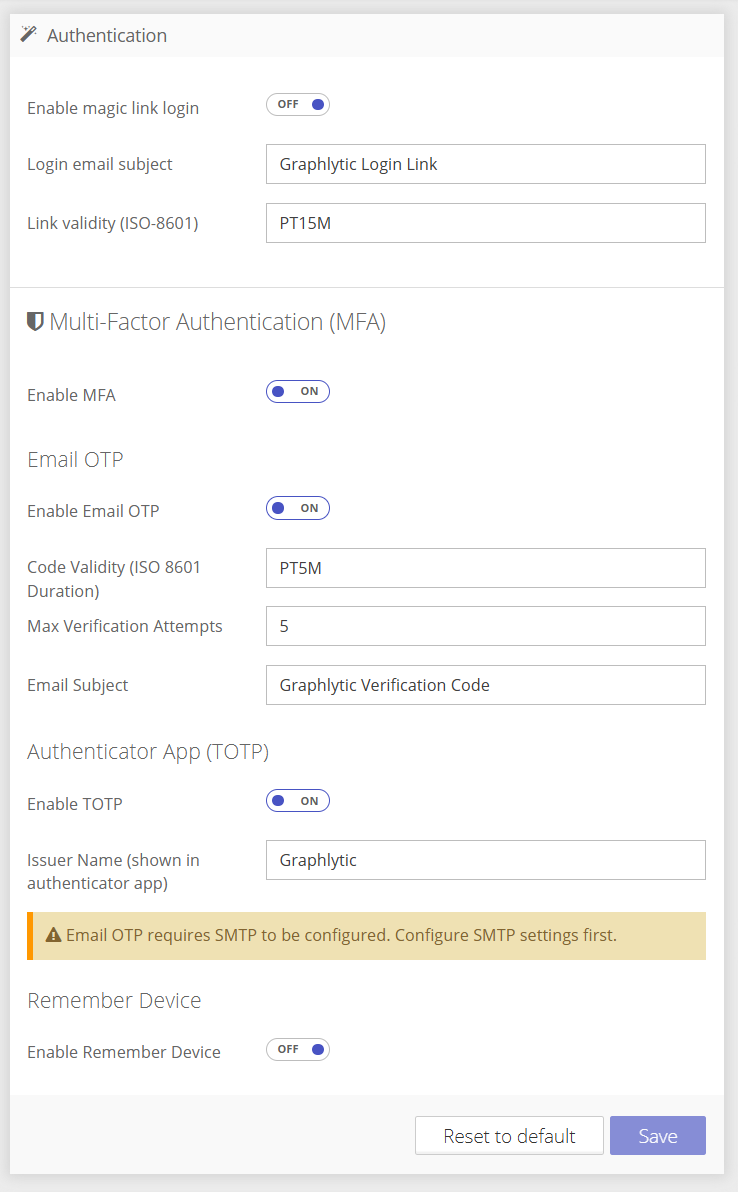The width and height of the screenshot is (738, 1192).
Task: Click the warning triangle icon in SMTP alert
Action: coord(53,935)
